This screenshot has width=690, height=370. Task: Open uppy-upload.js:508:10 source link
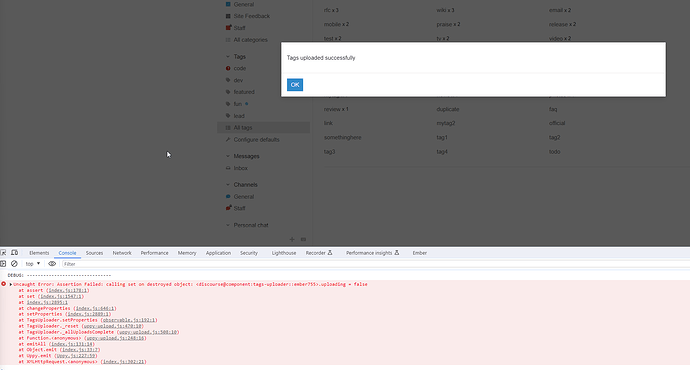coord(148,332)
